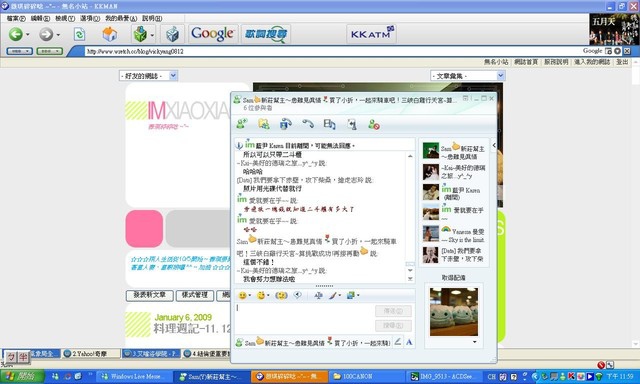Viewport: 640px width, 384px height.
Task: Open the 選項 menu in KKMAN
Action: point(89,18)
